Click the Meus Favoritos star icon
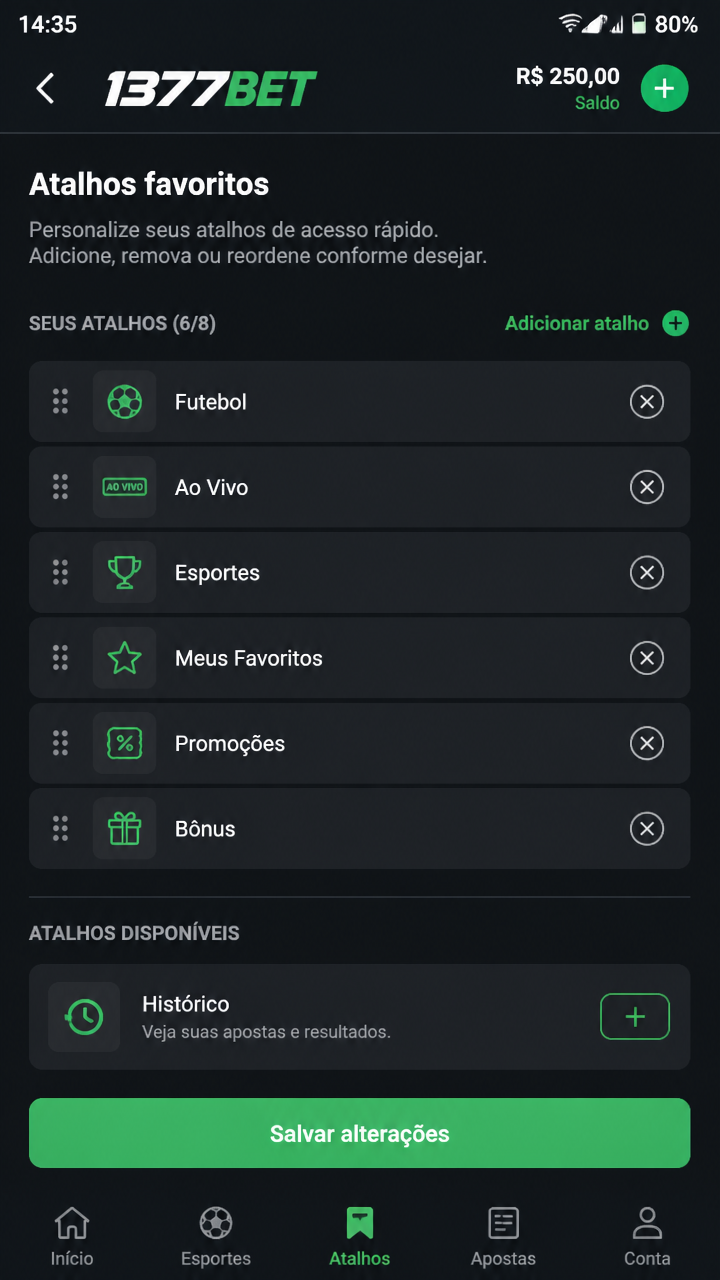Image resolution: width=720 pixels, height=1280 pixels. click(x=124, y=658)
